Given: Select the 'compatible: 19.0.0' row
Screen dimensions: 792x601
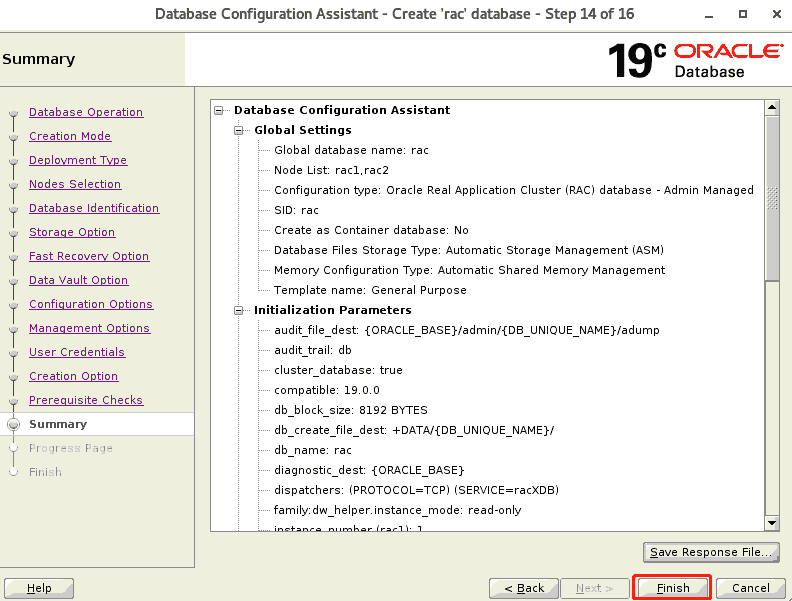Looking at the screenshot, I should pos(327,390).
